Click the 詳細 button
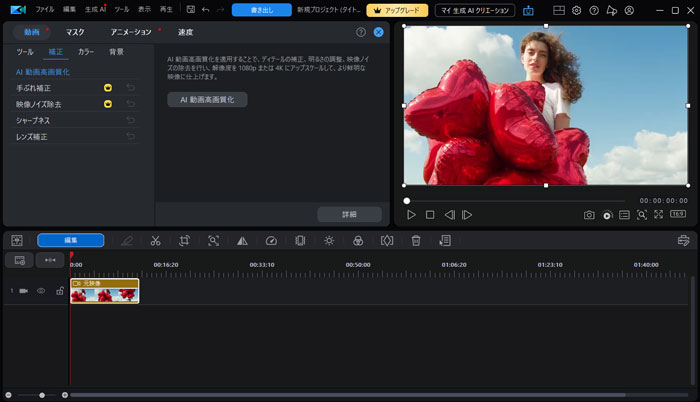The height and width of the screenshot is (402, 700). (x=349, y=214)
